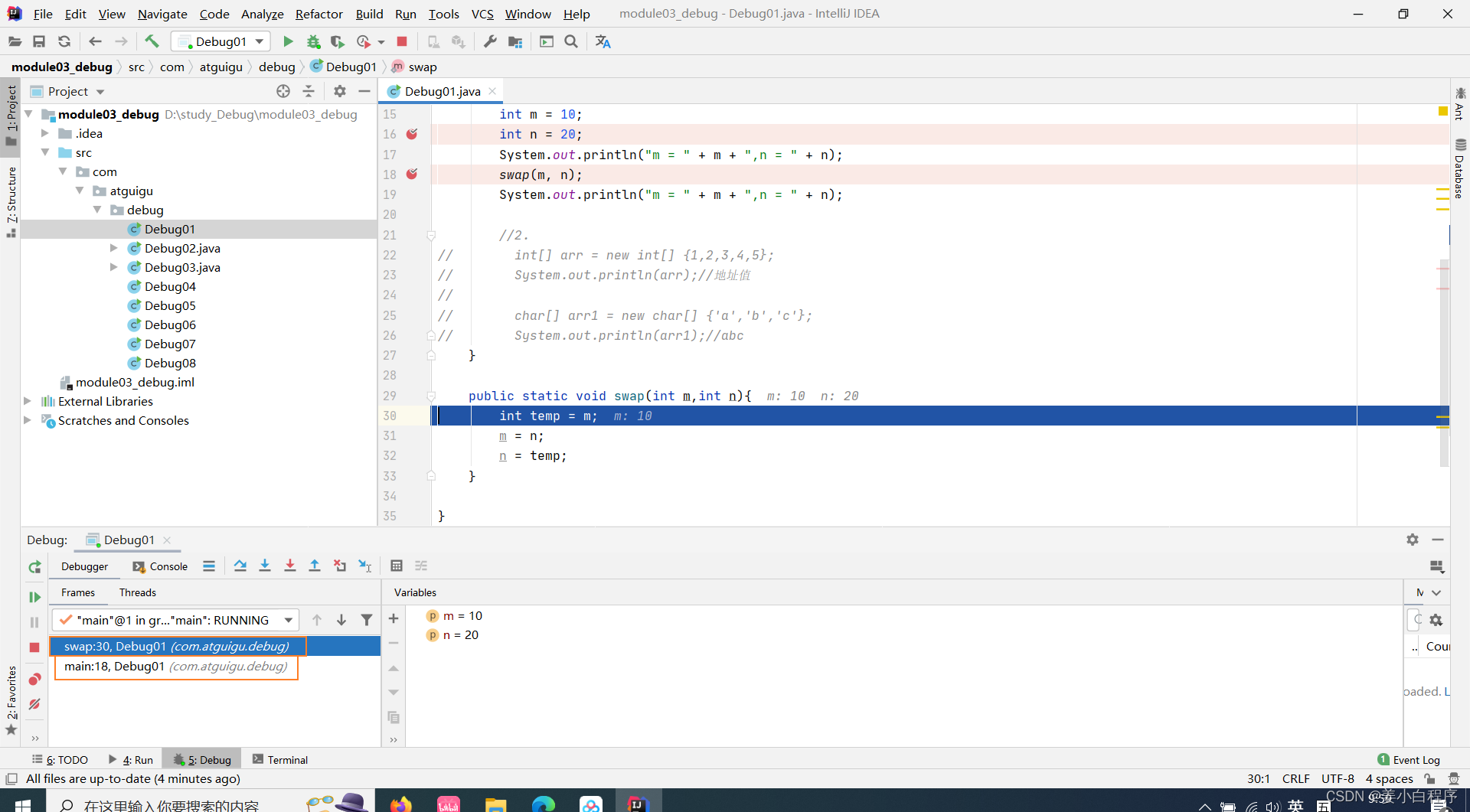Open file with folder icon in toolbar

[x=15, y=41]
